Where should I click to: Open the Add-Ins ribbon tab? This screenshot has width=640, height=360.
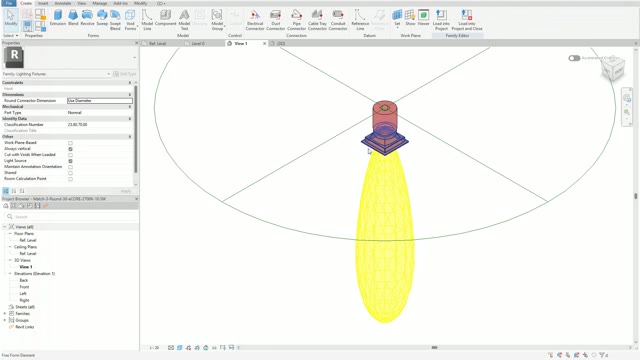(120, 3)
